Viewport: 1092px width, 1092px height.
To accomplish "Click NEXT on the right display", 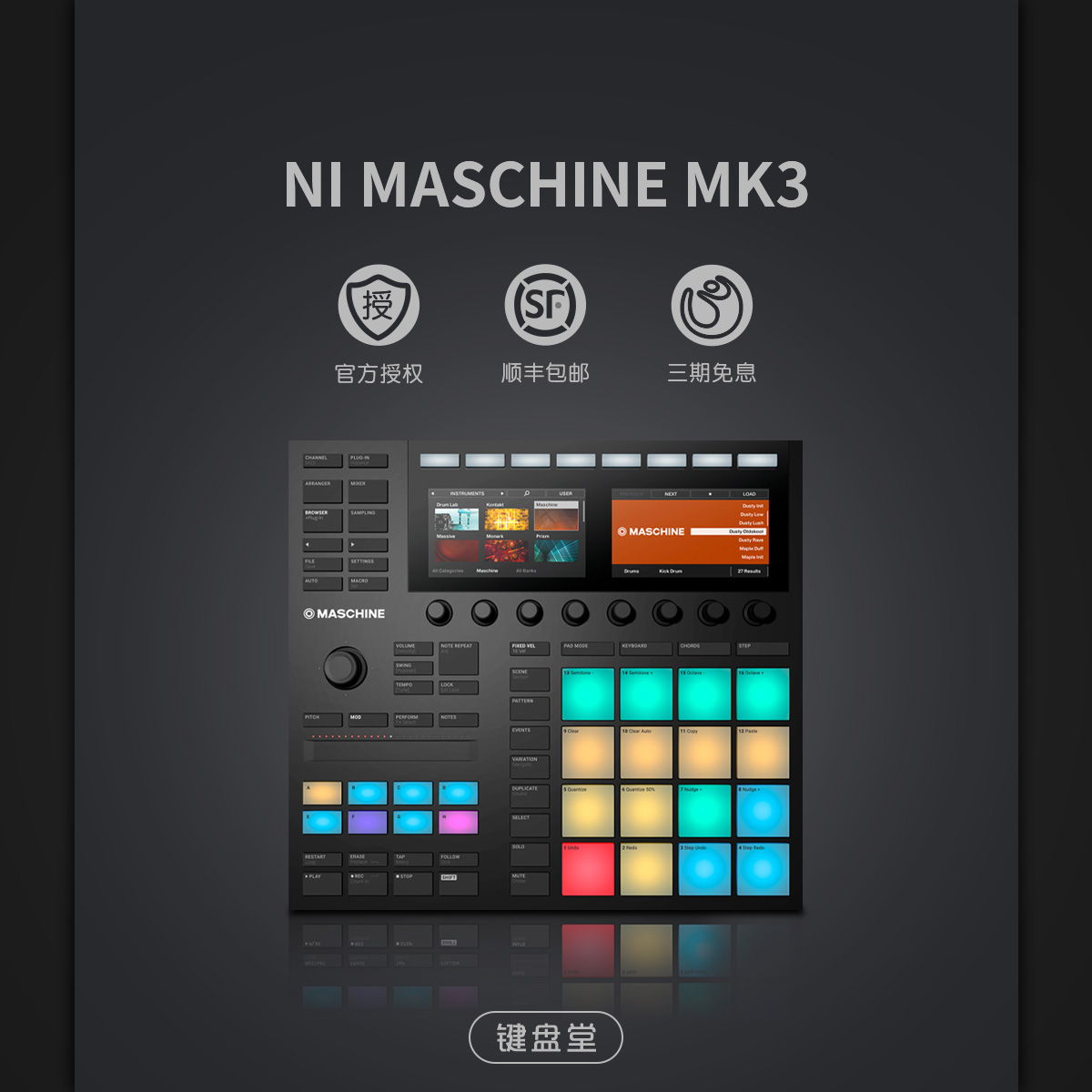I will coord(671,493).
